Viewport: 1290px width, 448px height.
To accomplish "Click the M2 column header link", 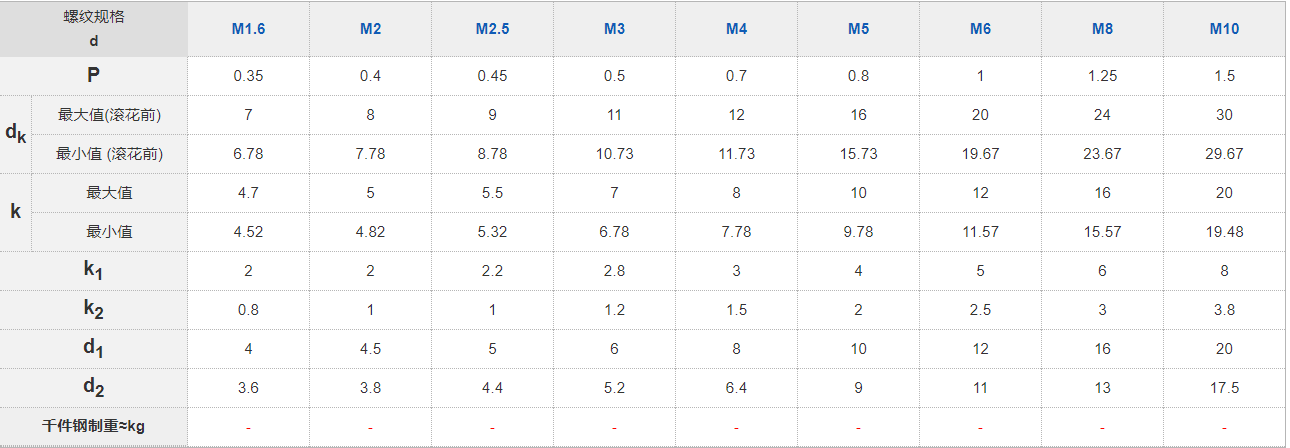I will [370, 29].
